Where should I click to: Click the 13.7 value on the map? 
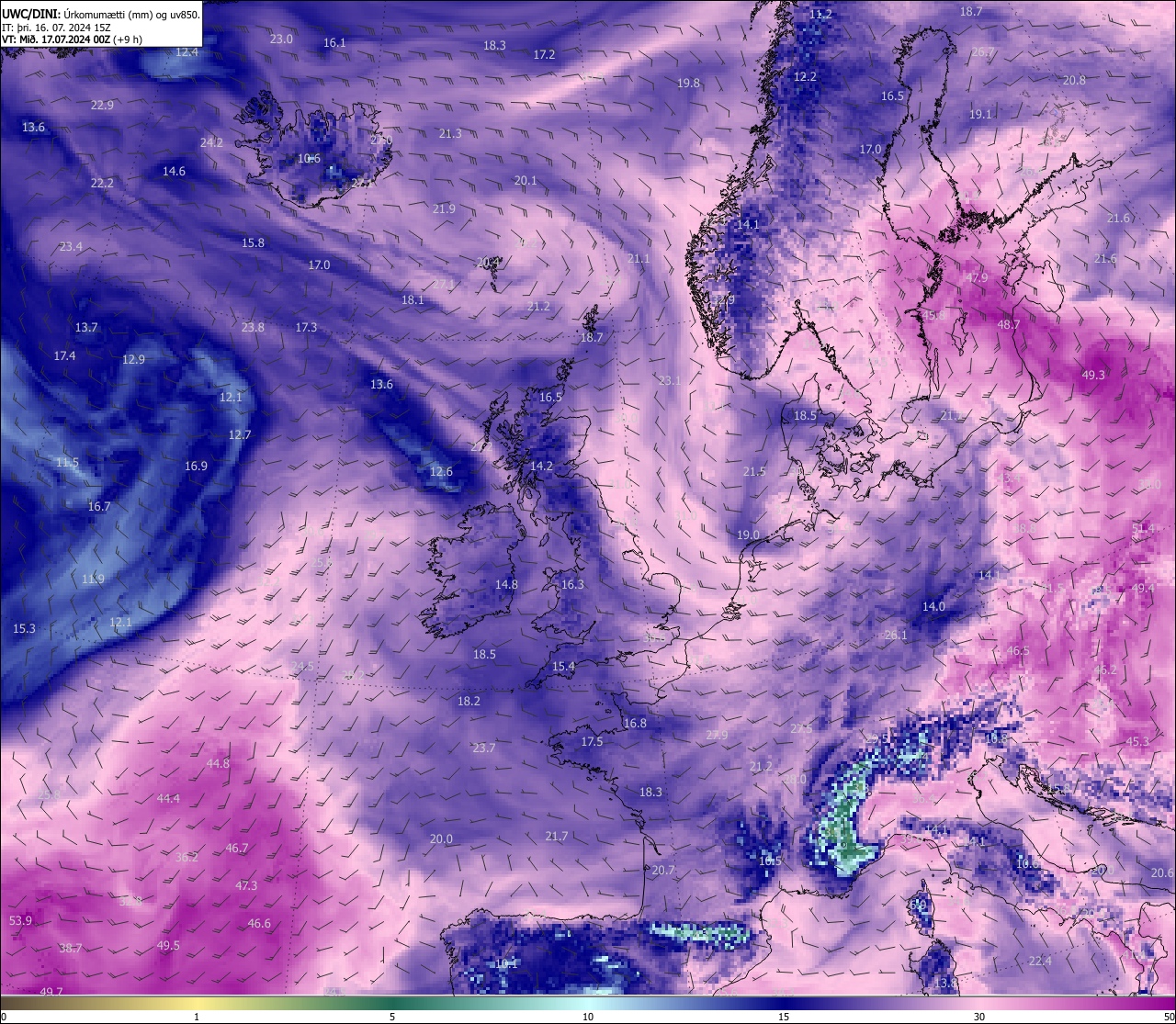click(x=86, y=327)
